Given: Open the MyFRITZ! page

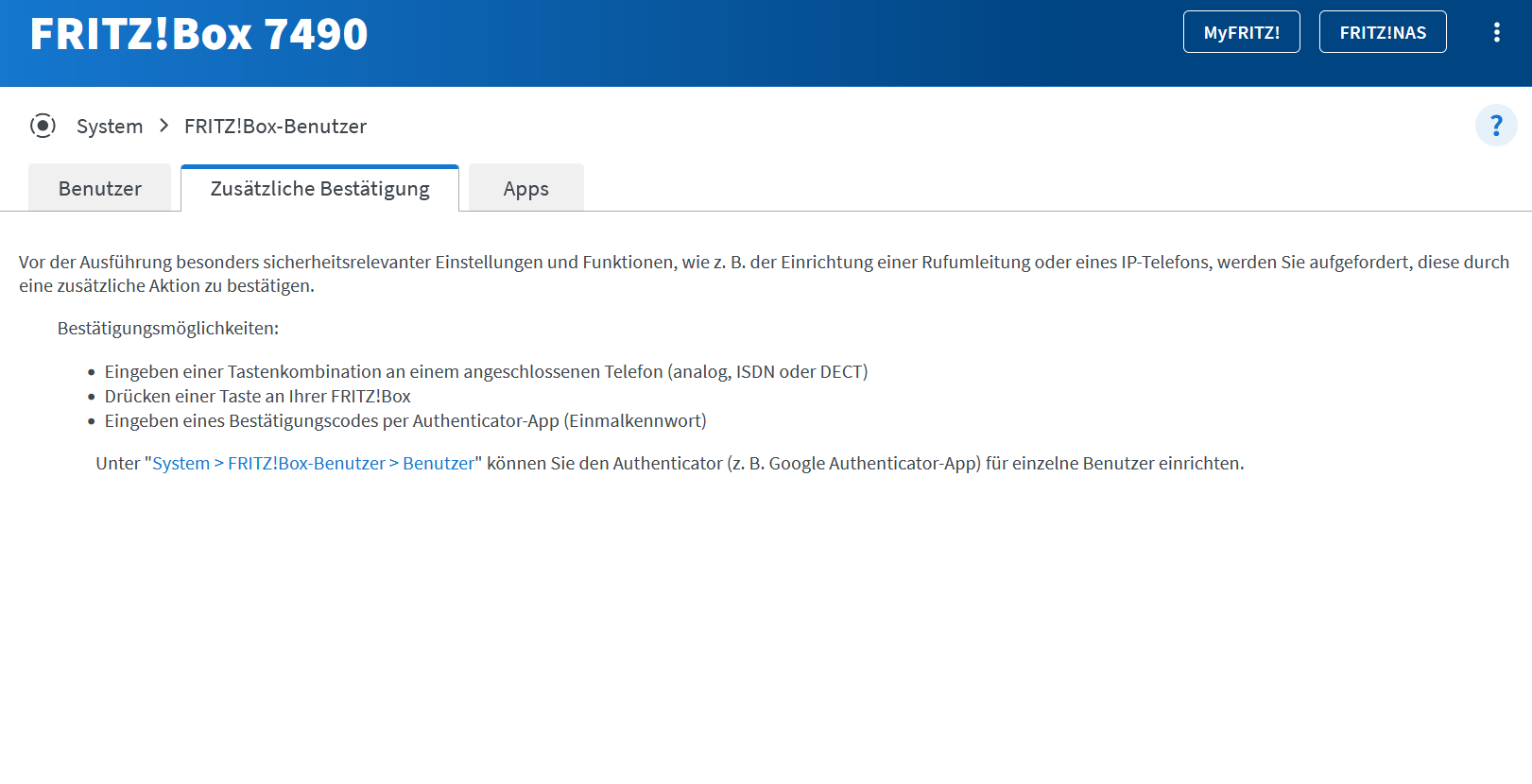Looking at the screenshot, I should coord(1242,32).
